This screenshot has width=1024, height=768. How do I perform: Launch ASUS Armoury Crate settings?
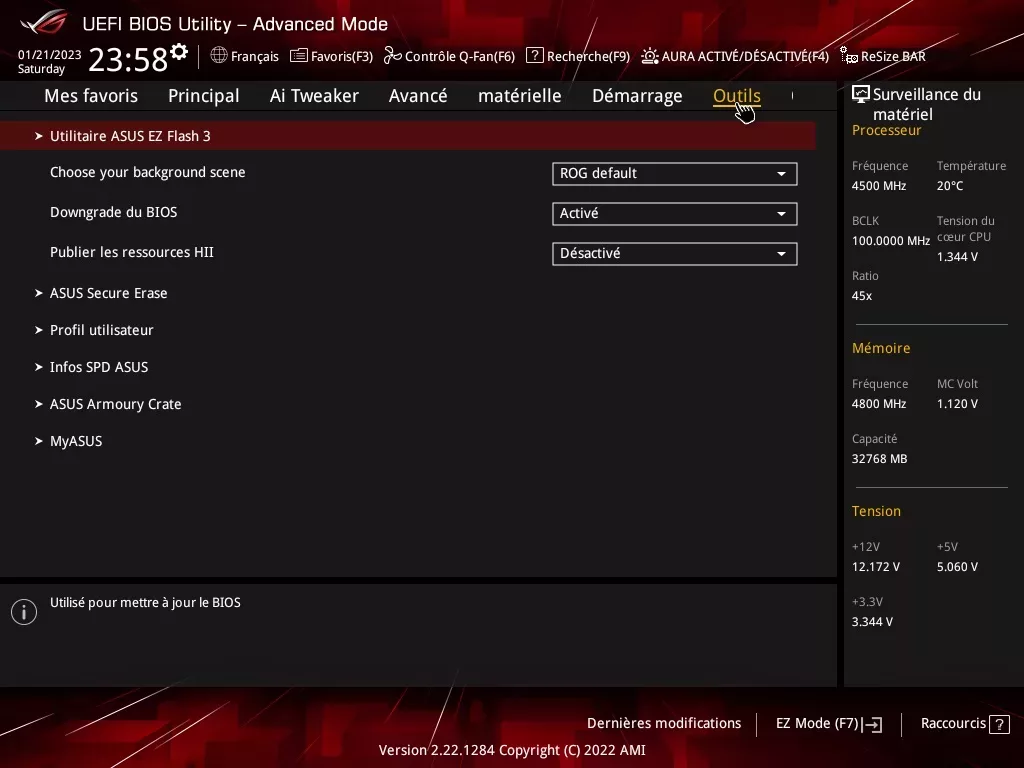[115, 403]
